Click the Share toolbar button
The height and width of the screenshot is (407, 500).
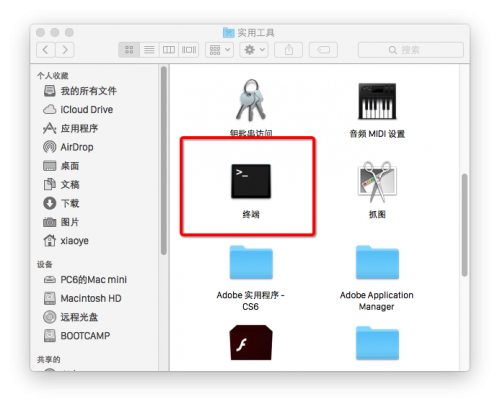(289, 50)
